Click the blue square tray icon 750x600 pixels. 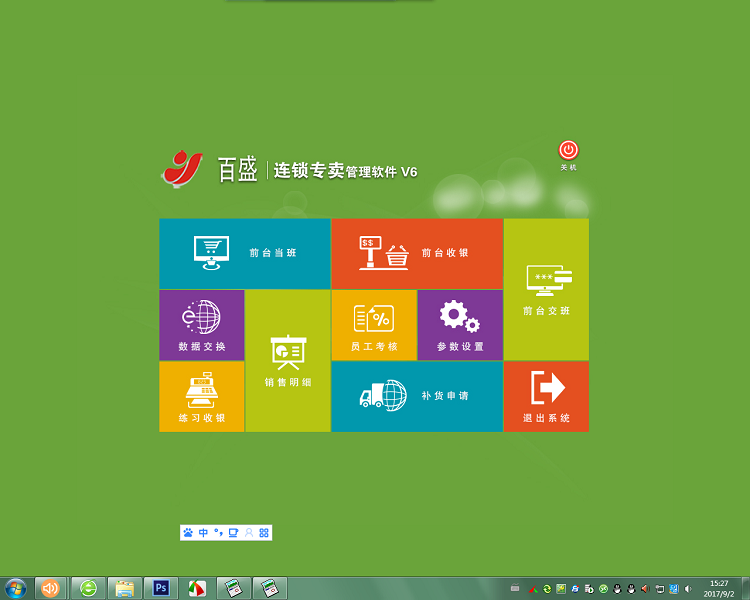click(x=674, y=589)
